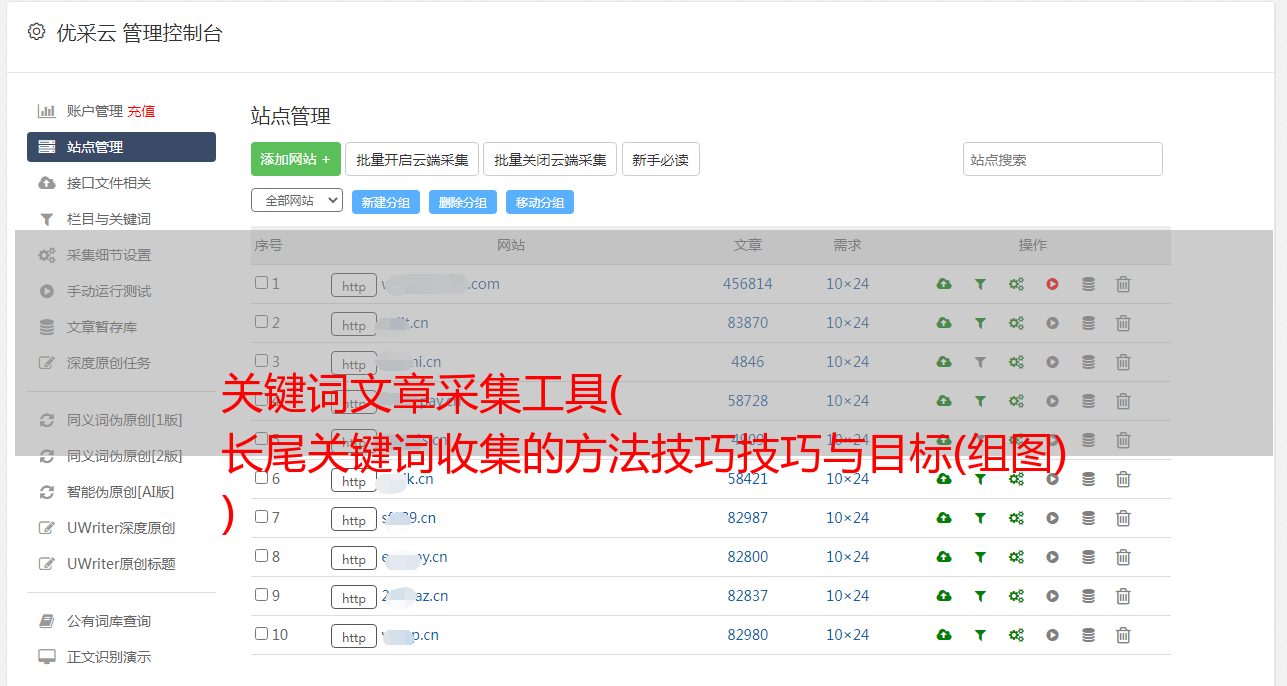
Task: Open 接口文件相关 sidebar item
Action: coord(109,183)
